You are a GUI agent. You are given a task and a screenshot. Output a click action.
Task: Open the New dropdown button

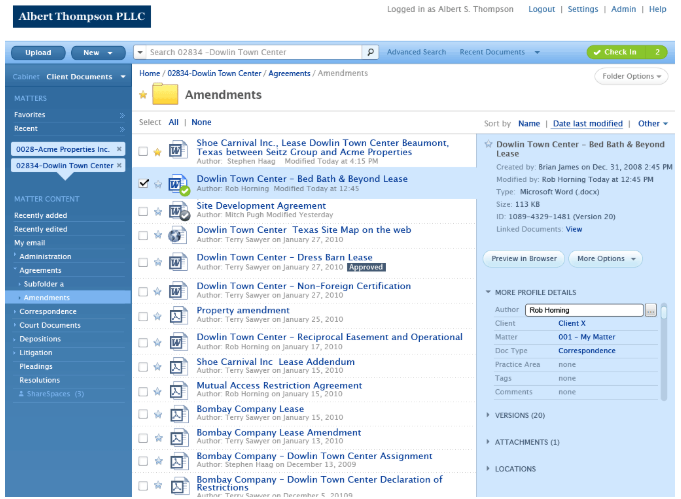click(x=98, y=53)
